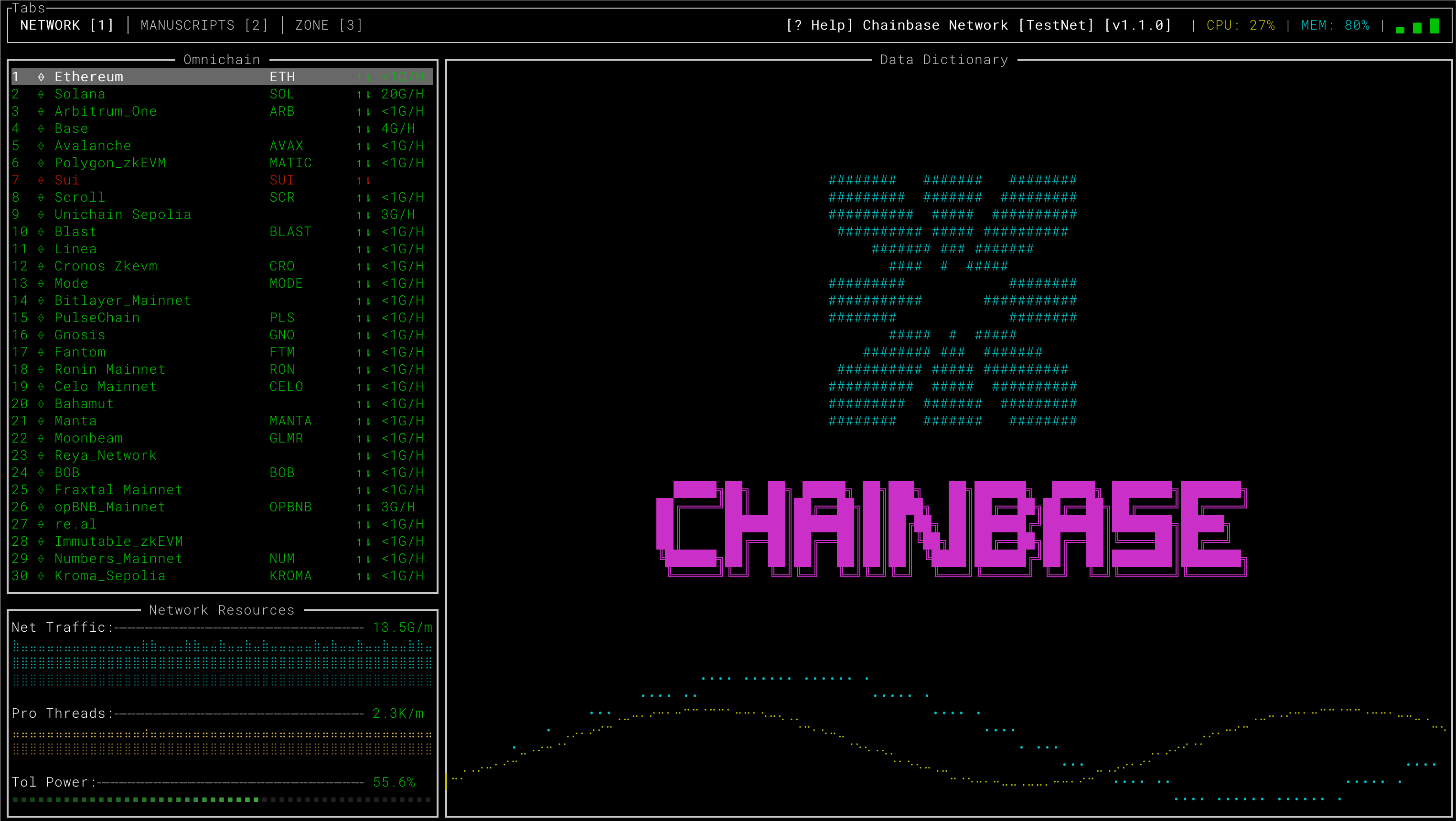Image resolution: width=1456 pixels, height=821 pixels.
Task: Click the up-down arrows icon in PulseChain row
Action: click(364, 318)
